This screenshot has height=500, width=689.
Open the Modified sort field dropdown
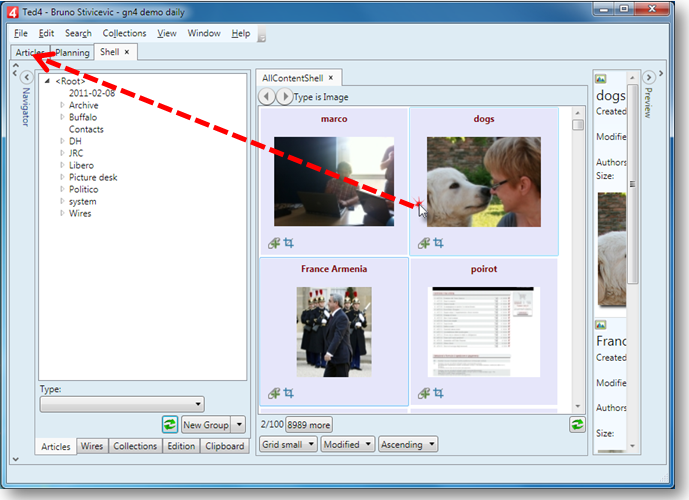click(x=348, y=444)
